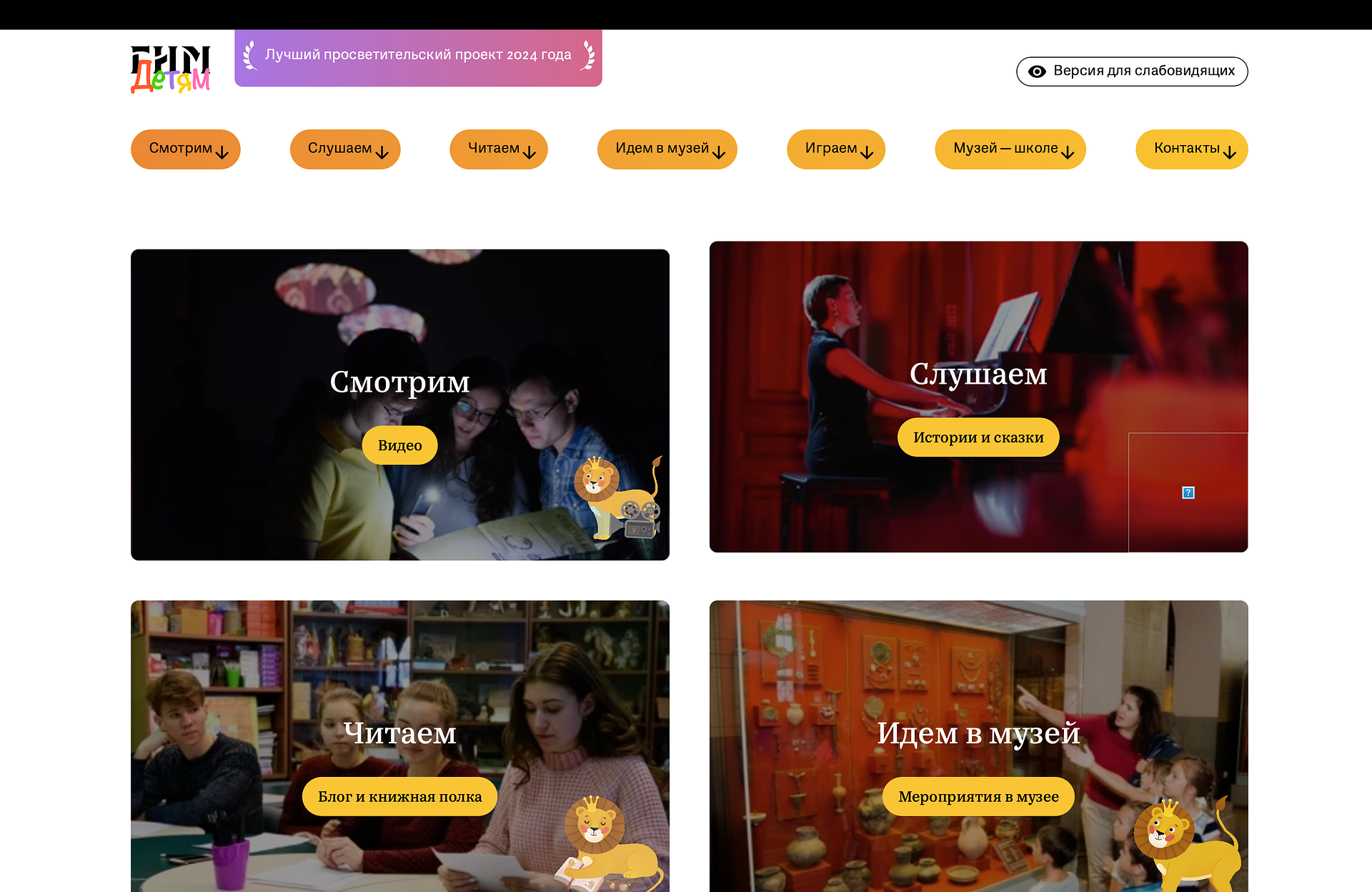Open the Читаем navigation item
1372x892 pixels.
pos(493,149)
